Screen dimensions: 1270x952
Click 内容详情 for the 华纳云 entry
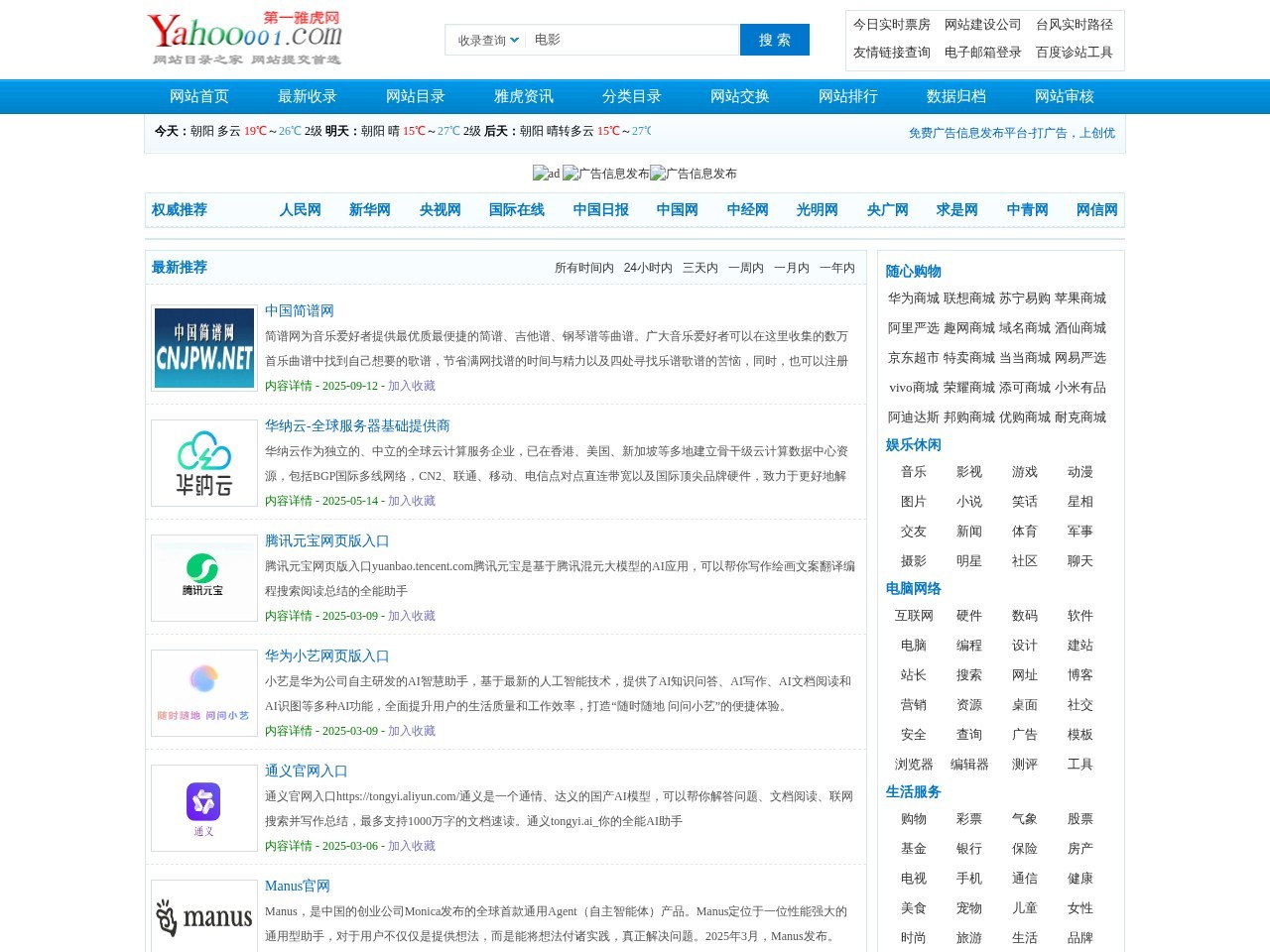pyautogui.click(x=289, y=501)
